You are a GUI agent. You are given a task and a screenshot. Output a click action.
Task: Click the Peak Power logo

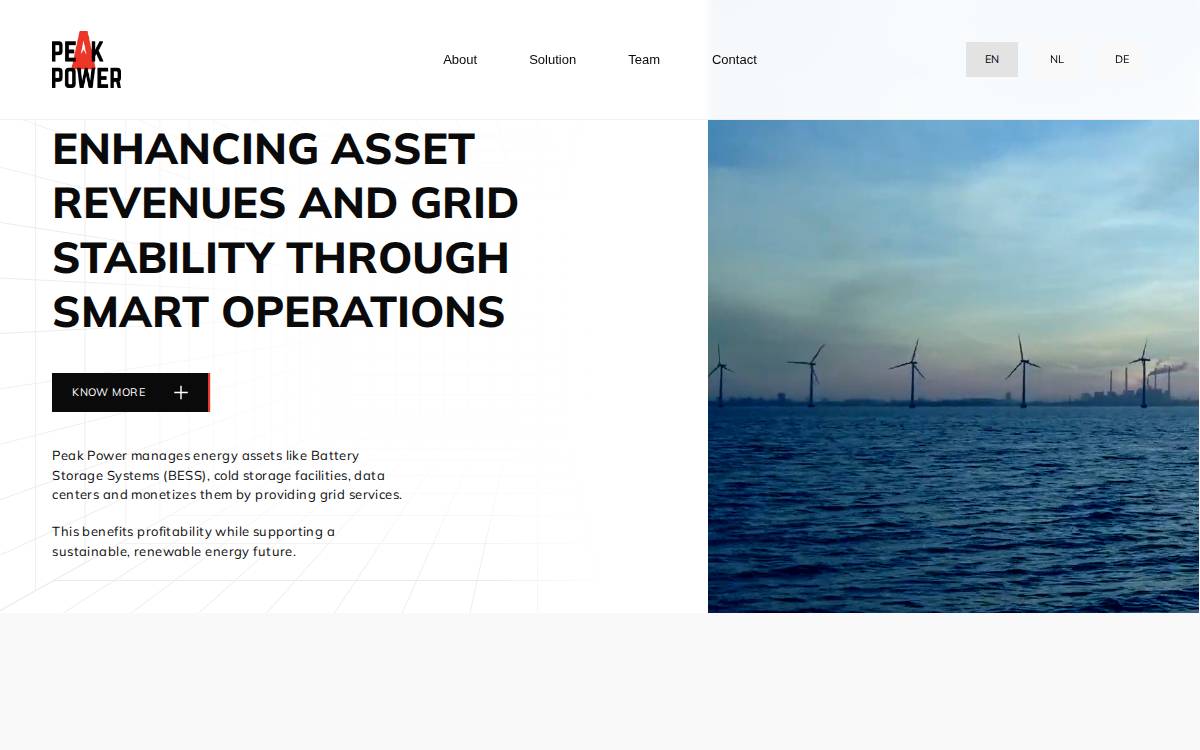(x=86, y=60)
